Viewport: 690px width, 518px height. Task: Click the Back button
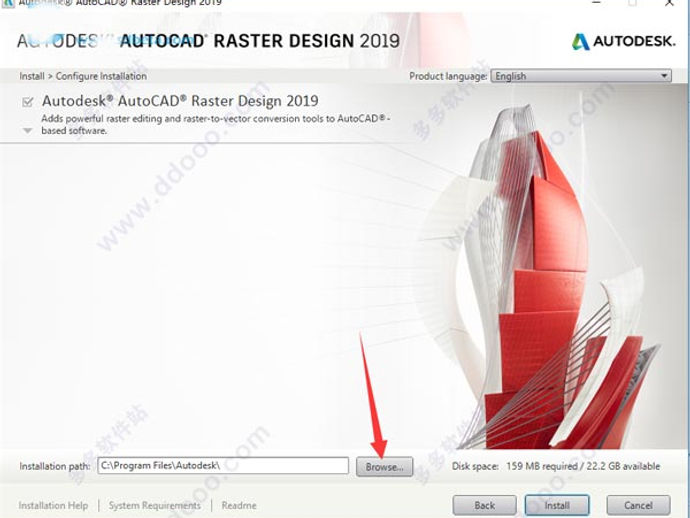pyautogui.click(x=484, y=505)
